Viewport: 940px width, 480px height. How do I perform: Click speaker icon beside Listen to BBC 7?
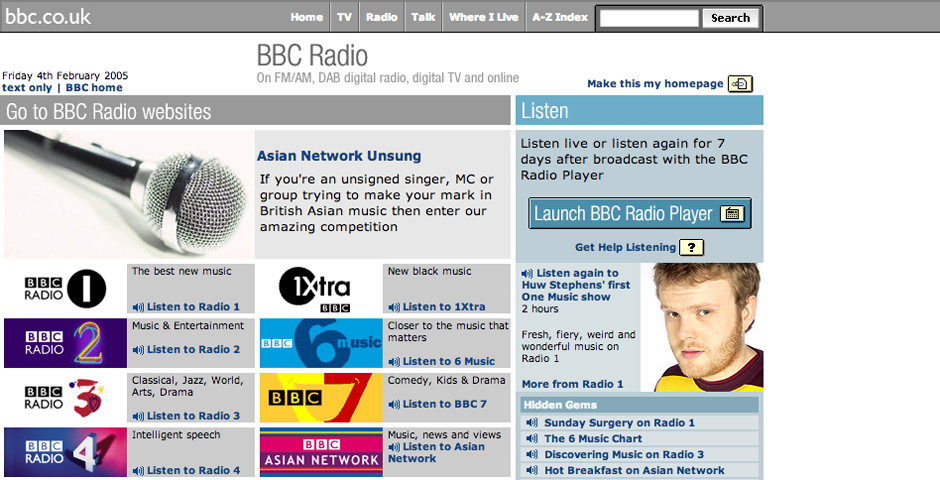click(x=394, y=404)
